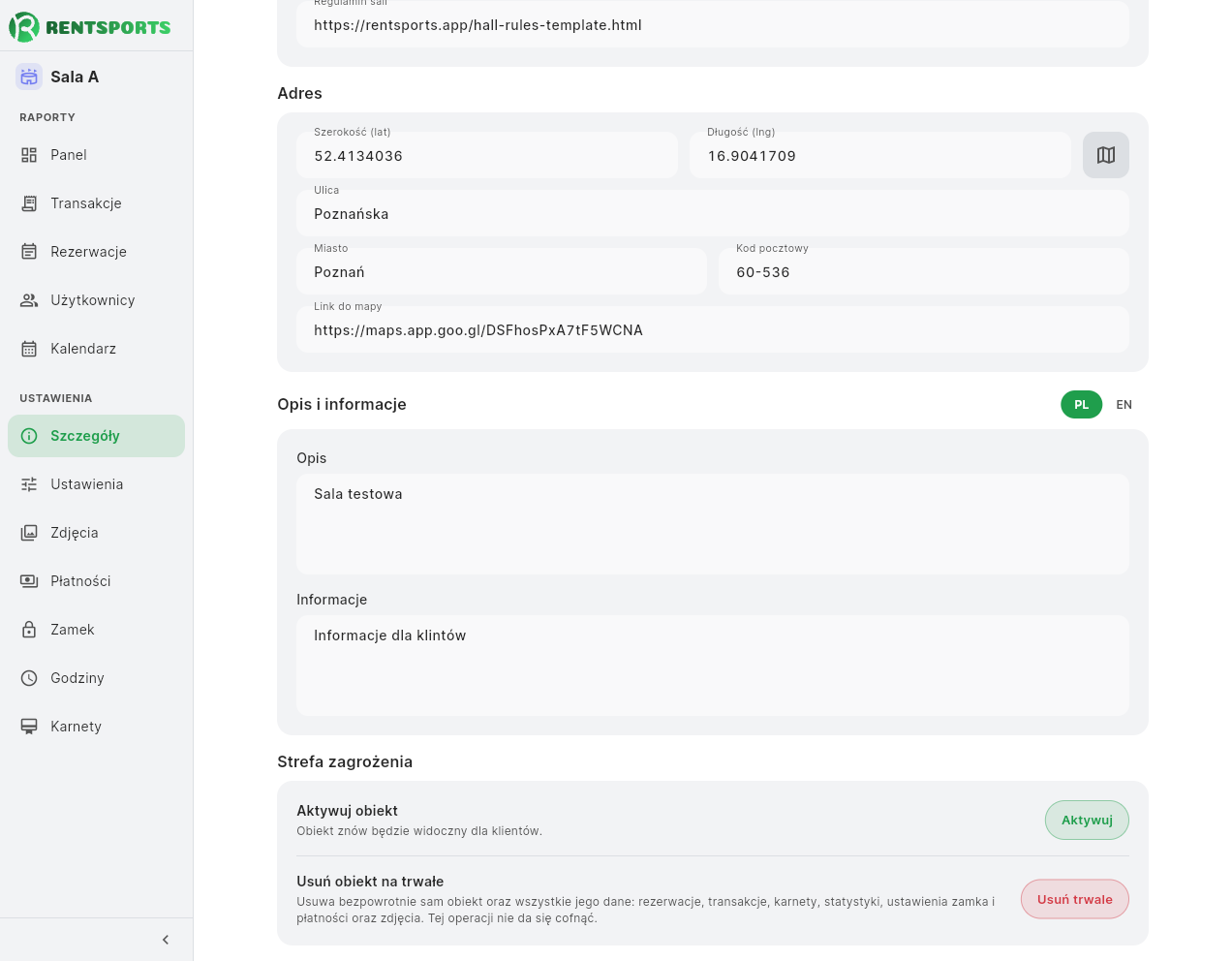Go to Panel in the sidebar
Viewport: 1232px width, 961px height.
[96, 155]
